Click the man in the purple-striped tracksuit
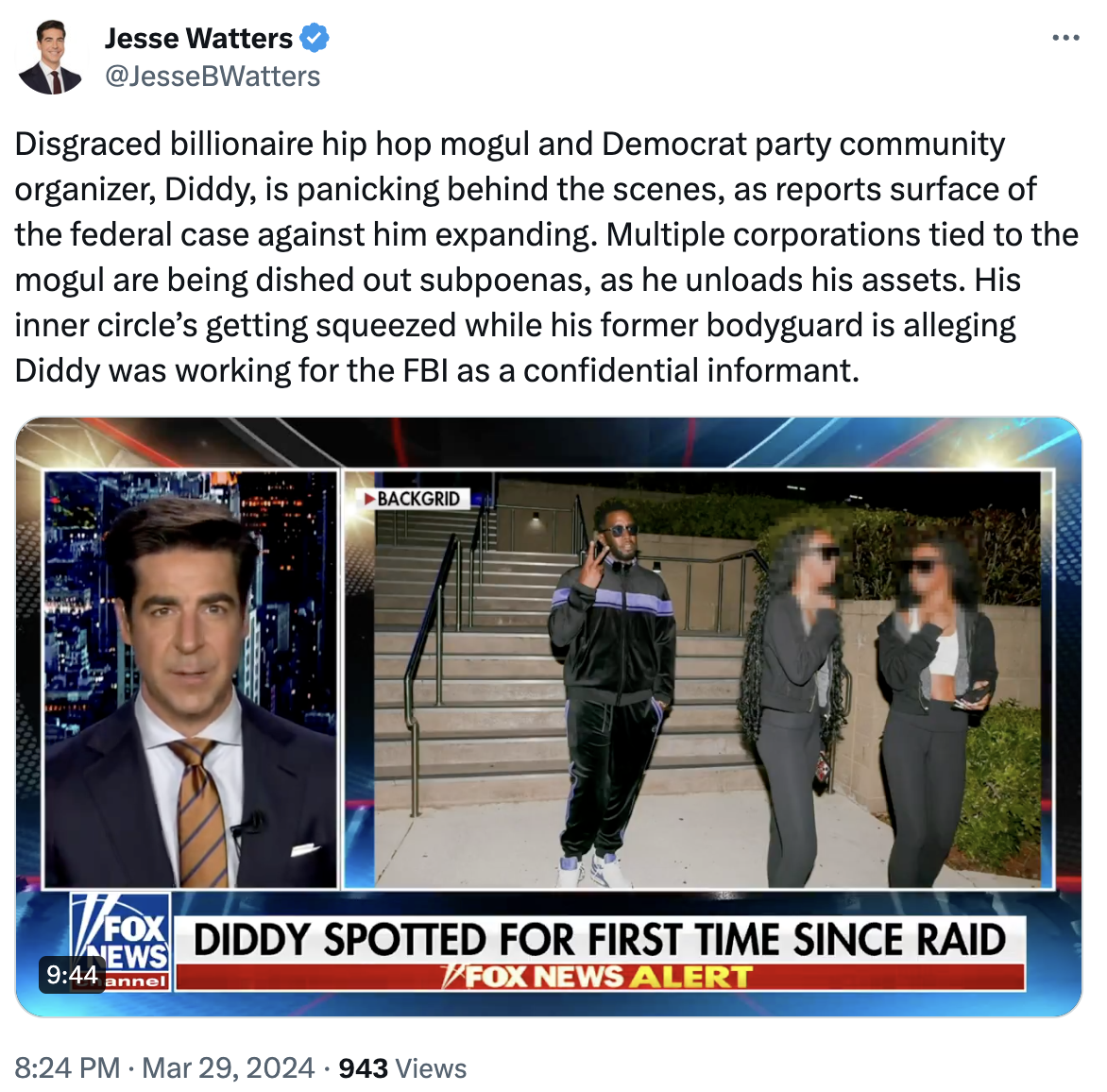 click(x=613, y=691)
